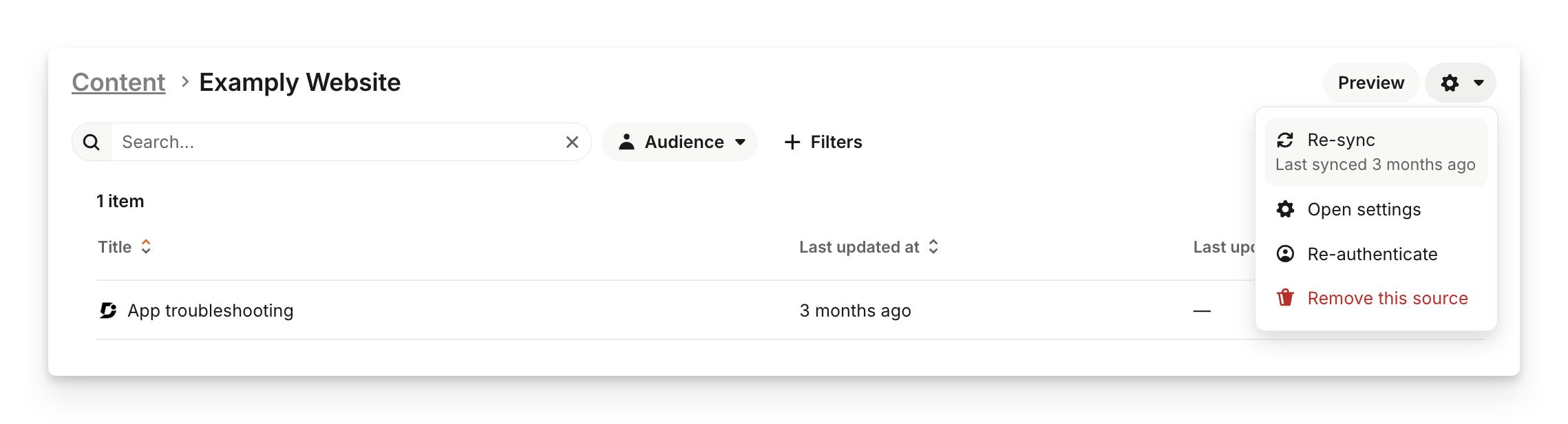Click the red trash bin icon
1568x424 pixels.
pyautogui.click(x=1285, y=298)
